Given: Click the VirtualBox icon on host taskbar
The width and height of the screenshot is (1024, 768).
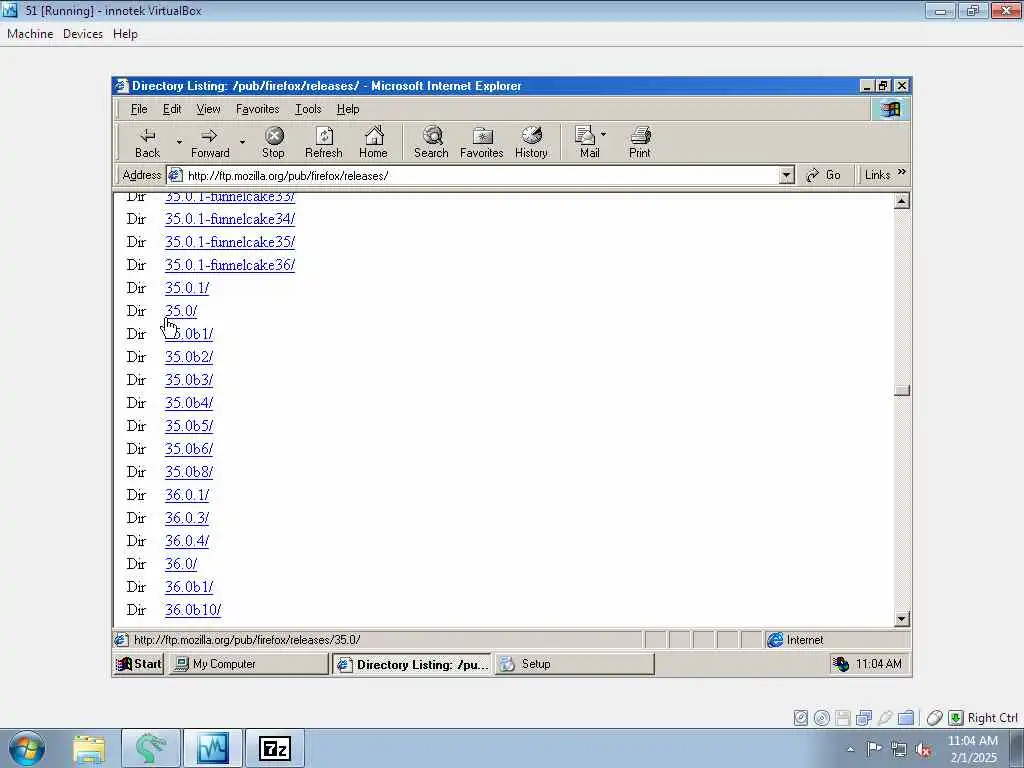Looking at the screenshot, I should click(213, 749).
